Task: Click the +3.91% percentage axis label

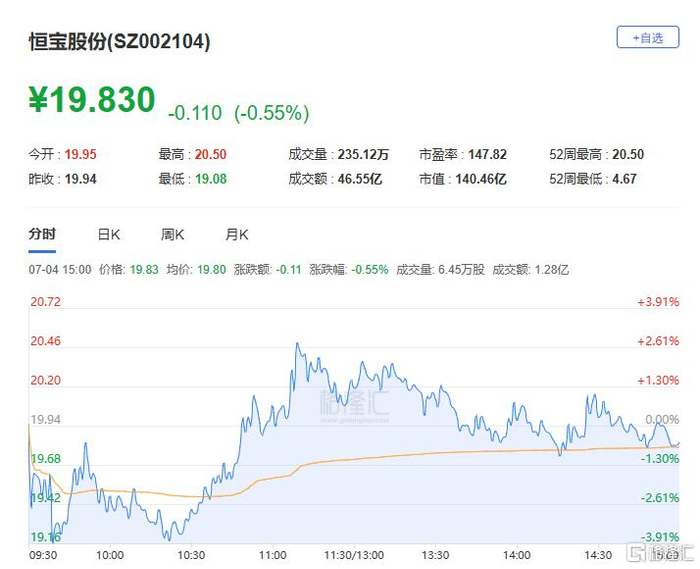Action: coord(658,302)
